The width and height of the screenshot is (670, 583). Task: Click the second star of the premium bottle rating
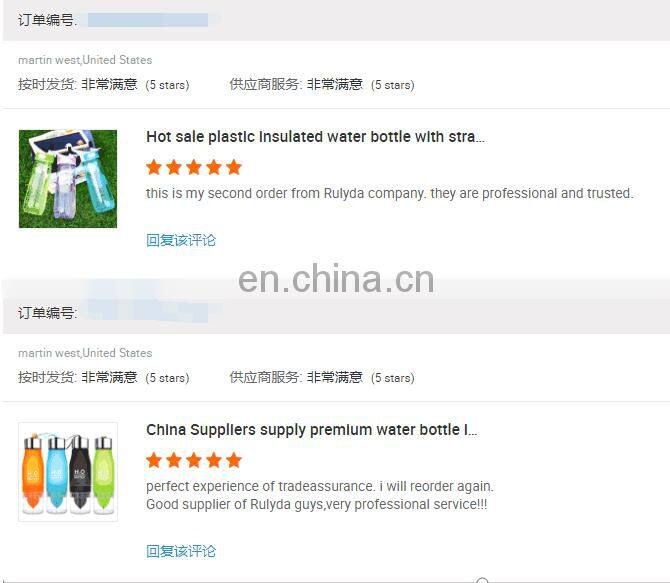pos(174,460)
